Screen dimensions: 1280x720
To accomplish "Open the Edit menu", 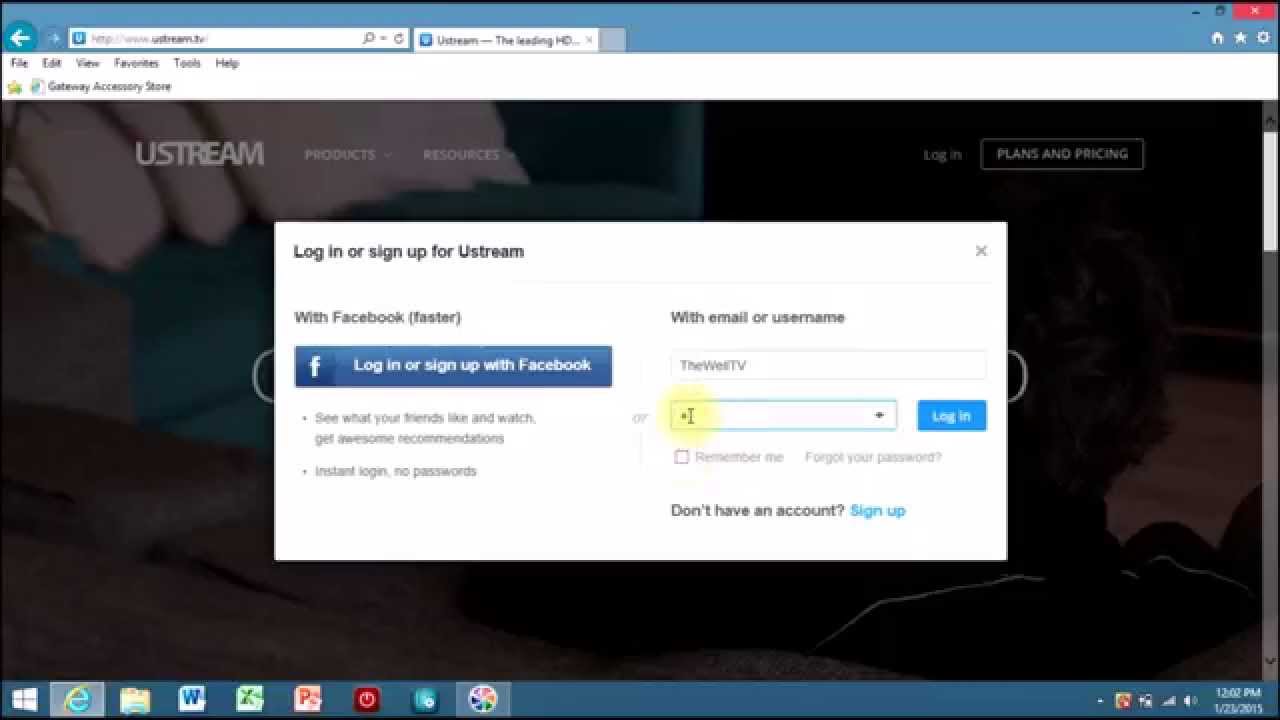I will coord(52,63).
